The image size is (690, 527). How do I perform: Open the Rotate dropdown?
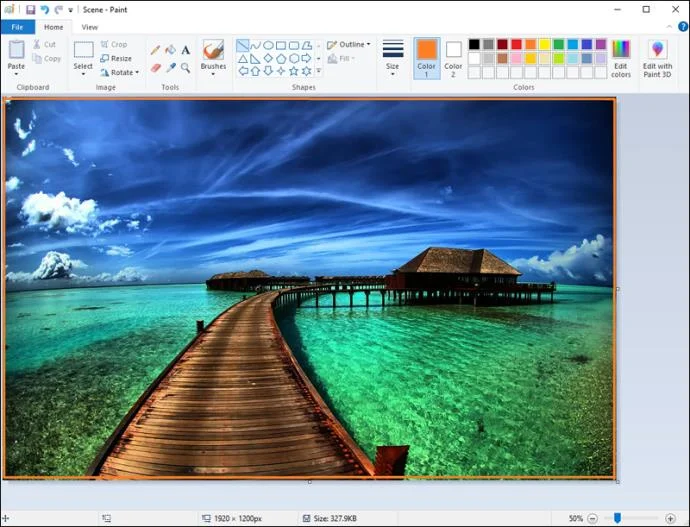[120, 73]
